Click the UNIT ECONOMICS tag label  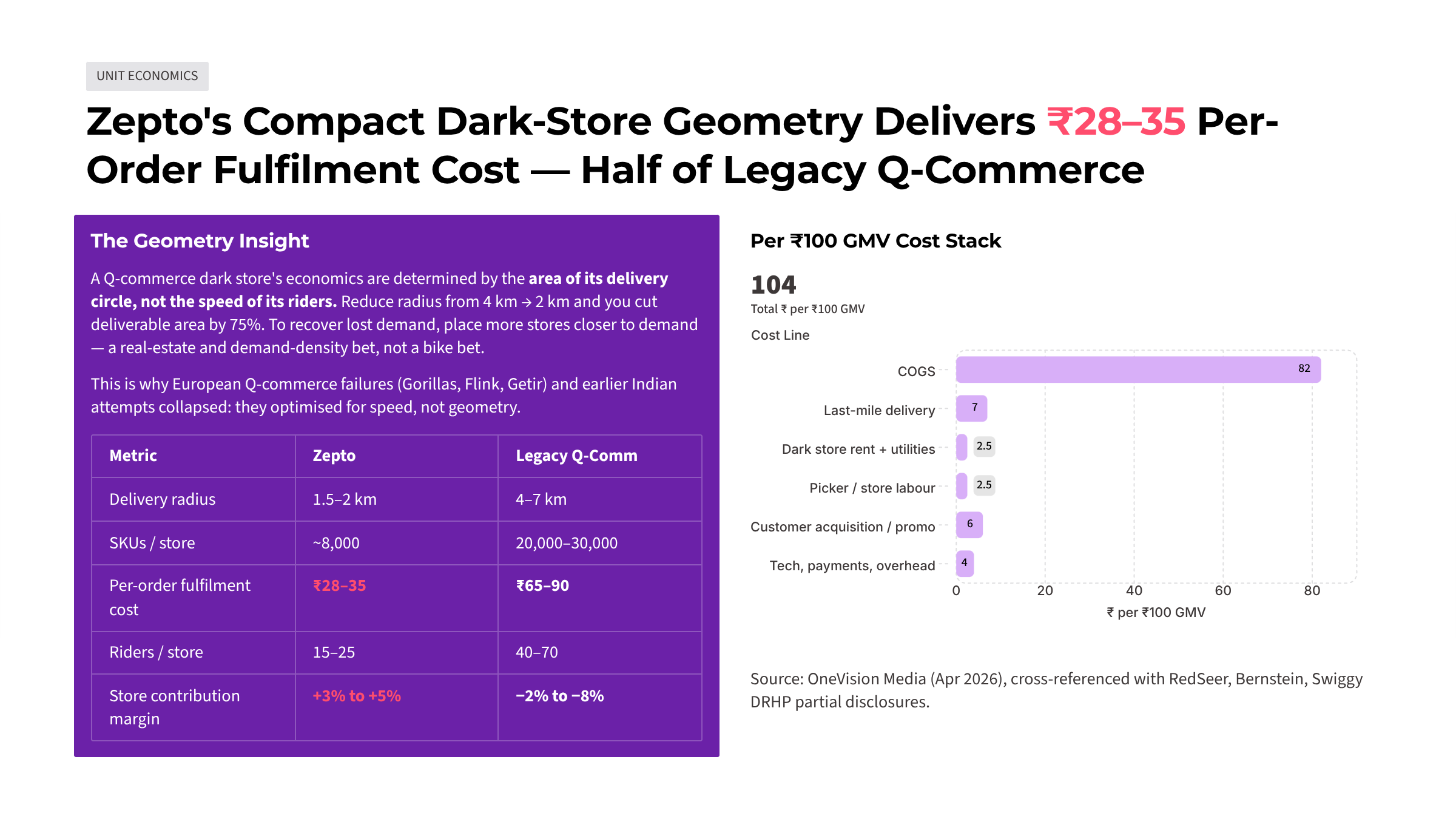point(147,76)
